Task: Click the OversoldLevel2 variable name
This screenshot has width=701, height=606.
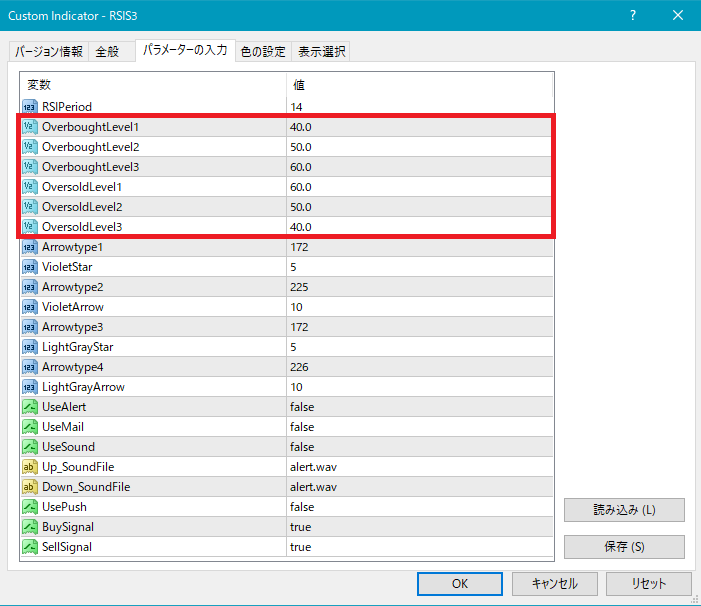Action: click(x=82, y=207)
